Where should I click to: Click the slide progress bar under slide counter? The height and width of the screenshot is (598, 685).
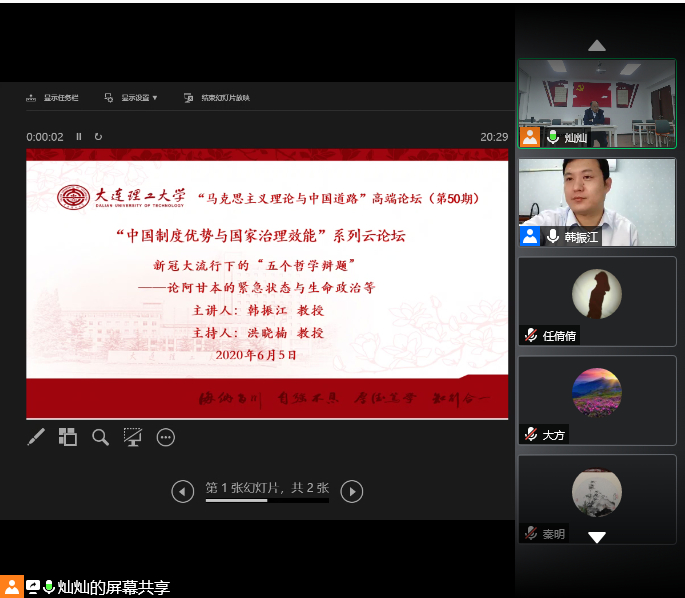click(267, 501)
